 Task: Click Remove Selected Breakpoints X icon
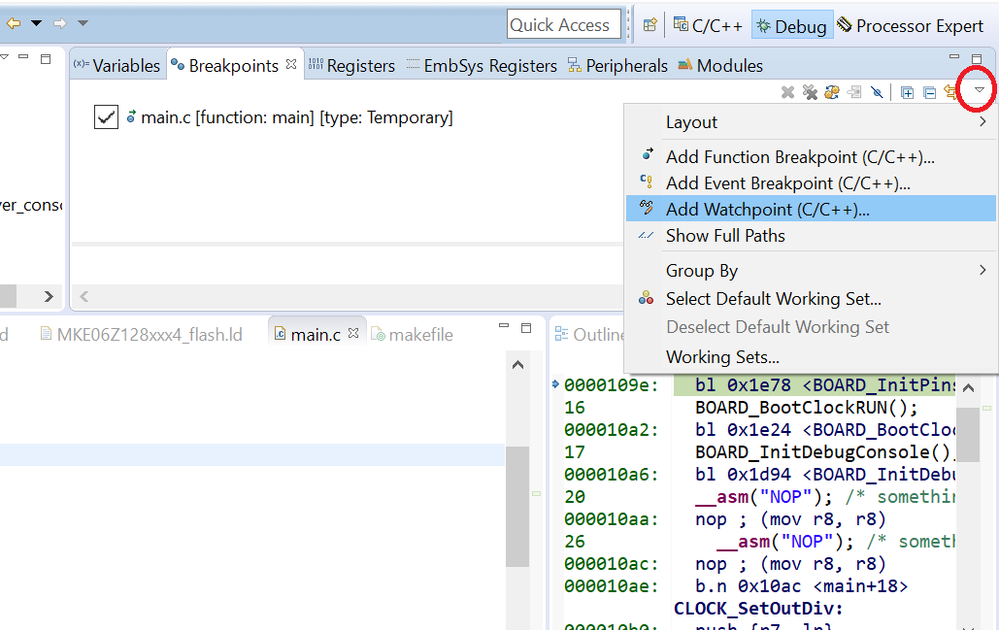coord(788,92)
